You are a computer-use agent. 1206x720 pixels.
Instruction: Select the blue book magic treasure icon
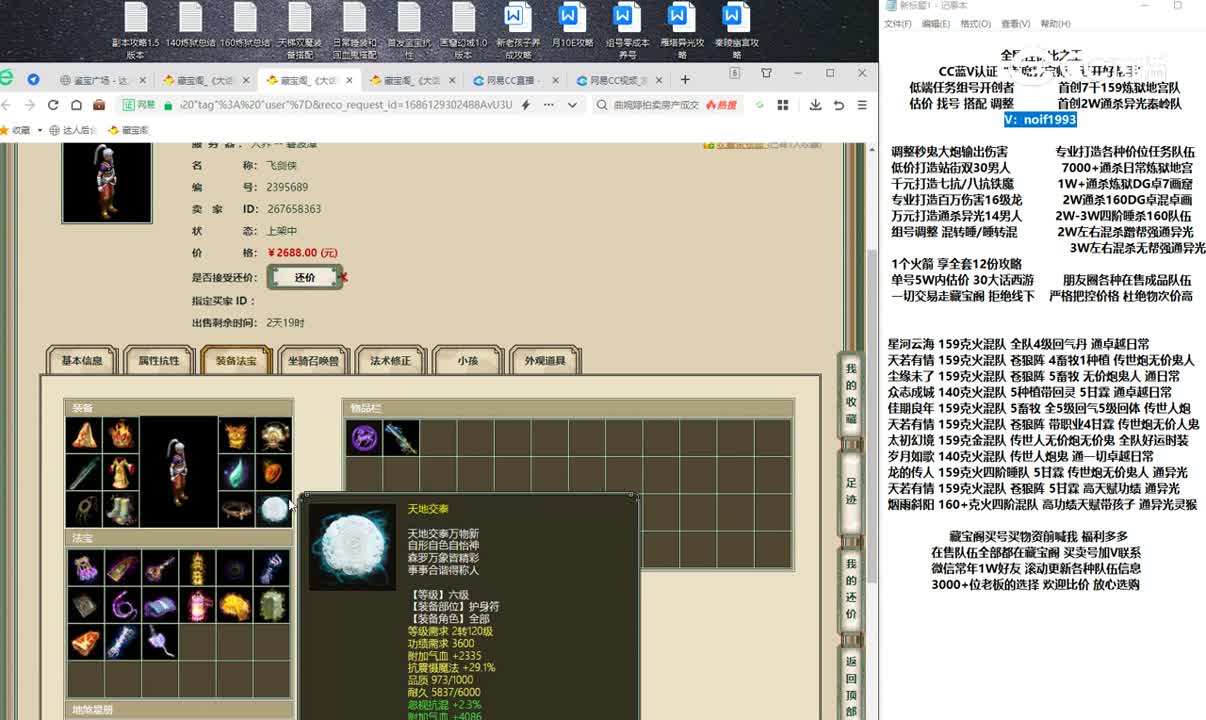pyautogui.click(x=160, y=605)
